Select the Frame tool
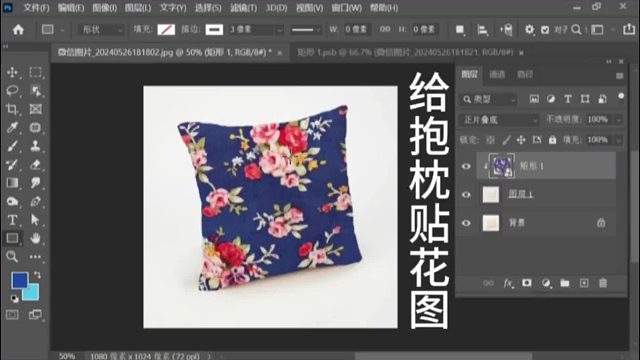Image resolution: width=640 pixels, height=360 pixels. point(36,109)
